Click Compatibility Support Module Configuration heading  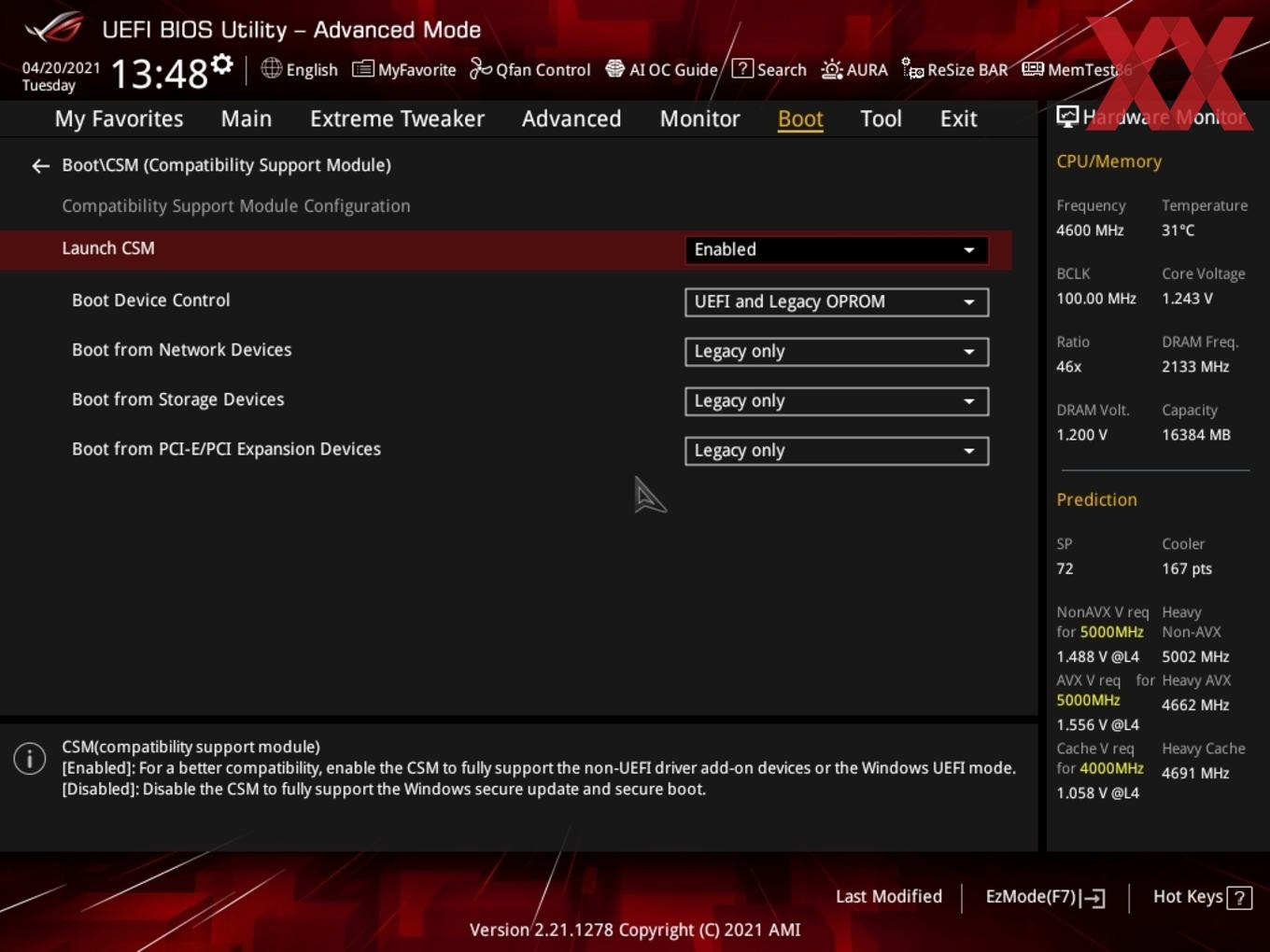(235, 206)
